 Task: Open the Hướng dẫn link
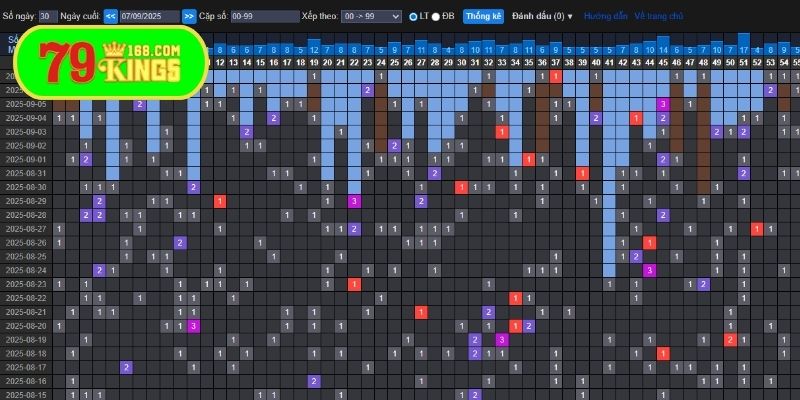[605, 17]
